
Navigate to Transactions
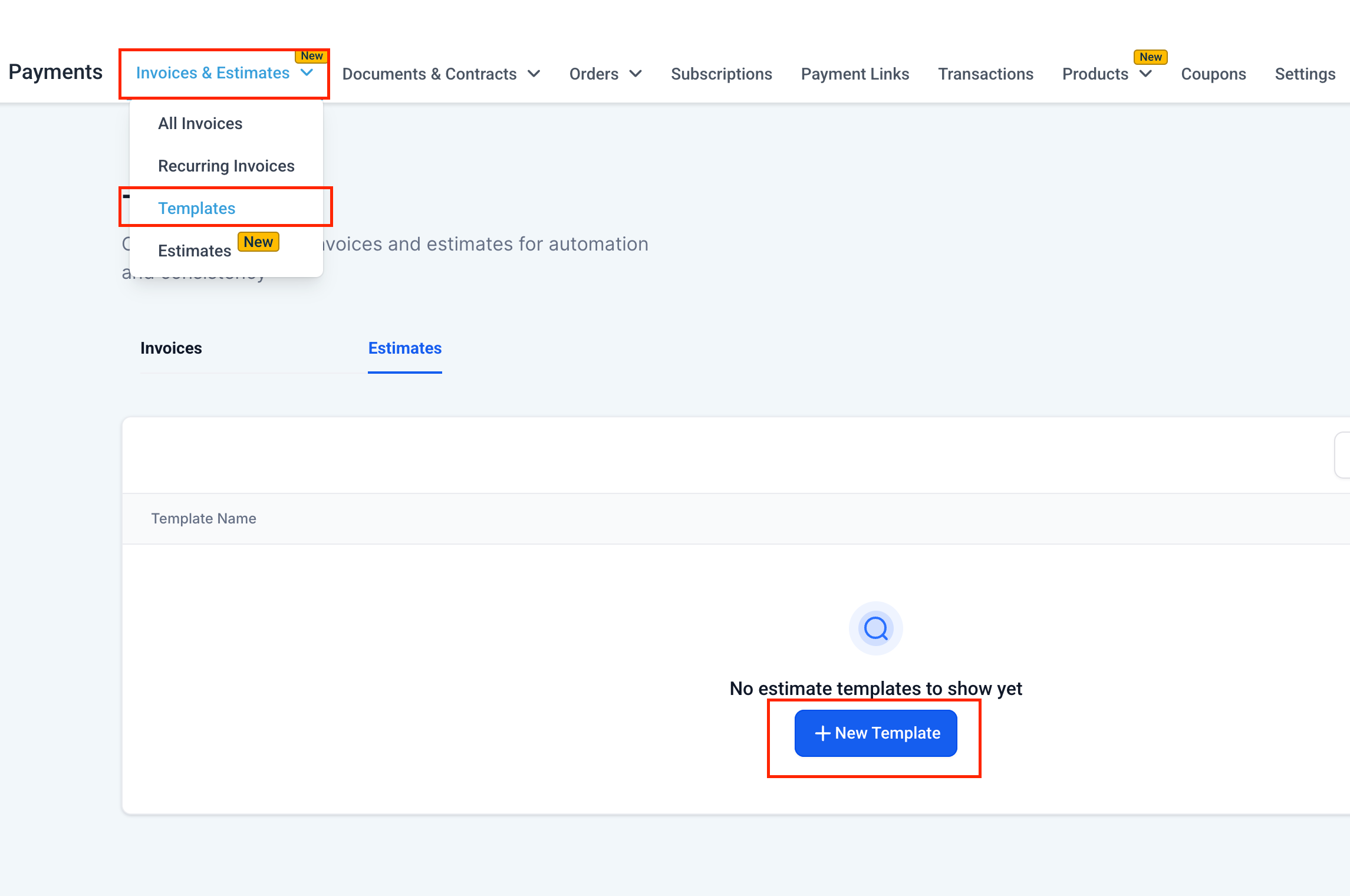click(x=986, y=74)
